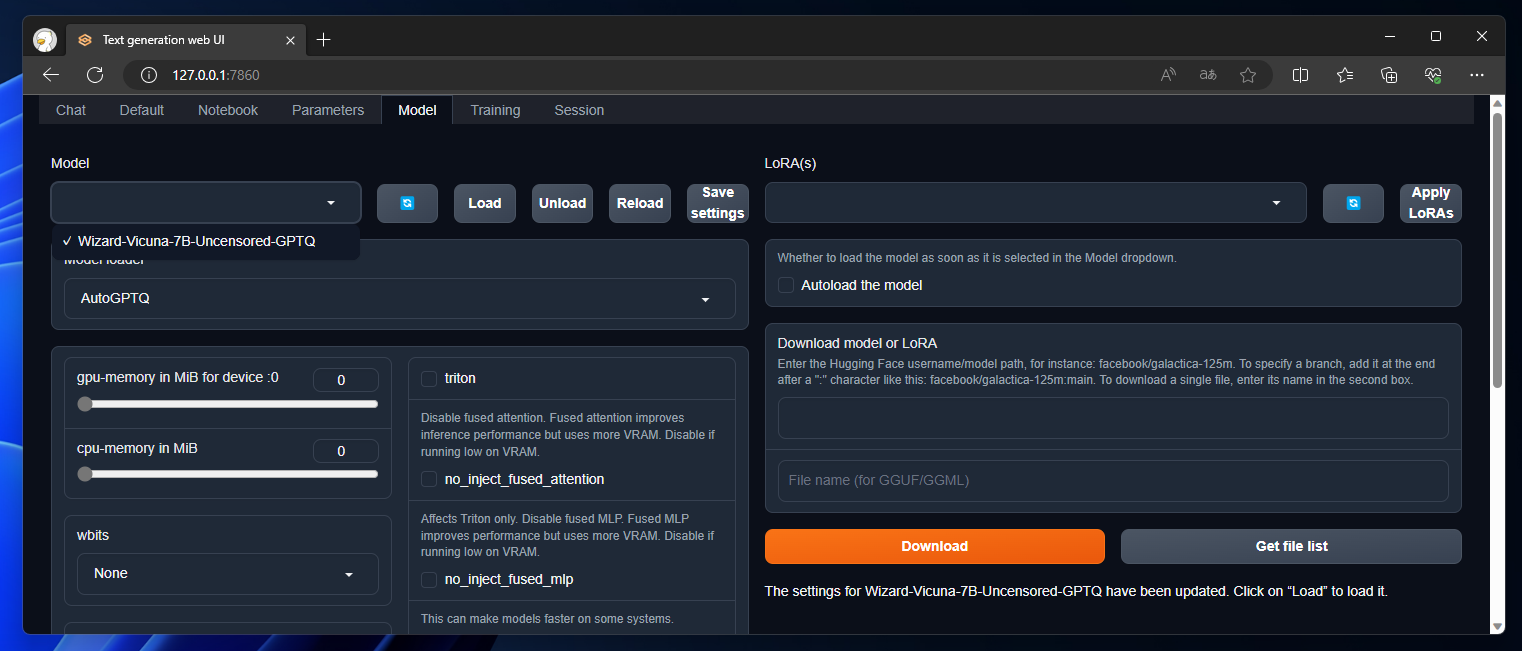Go back to the previous page
1522x651 pixels.
coord(52,75)
